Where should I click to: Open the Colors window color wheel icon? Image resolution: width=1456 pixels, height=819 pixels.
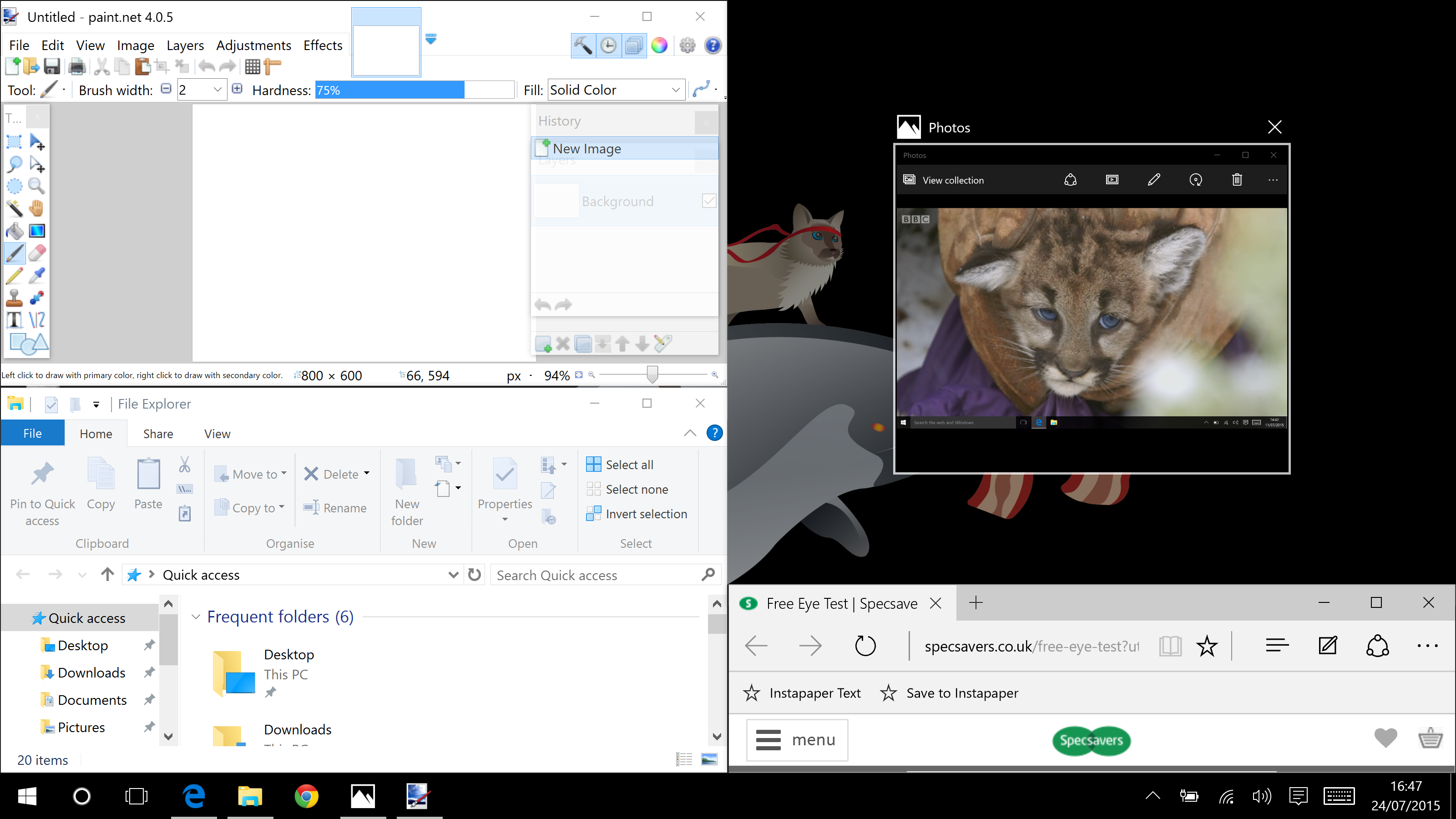point(659,45)
